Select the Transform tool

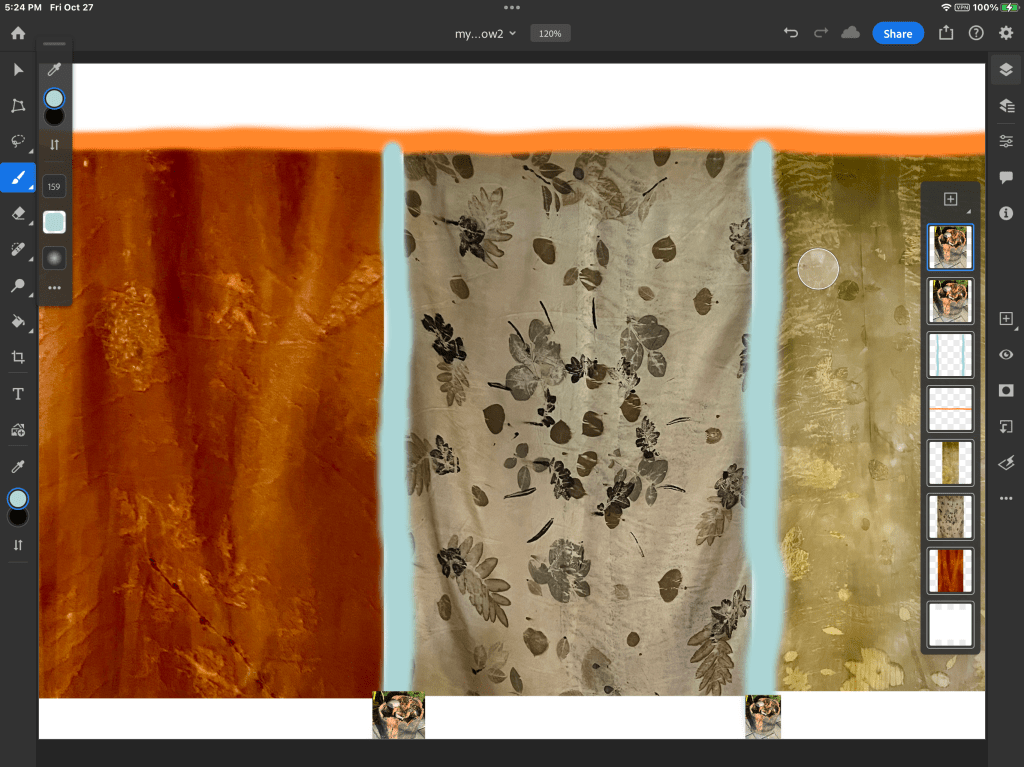pyautogui.click(x=18, y=106)
